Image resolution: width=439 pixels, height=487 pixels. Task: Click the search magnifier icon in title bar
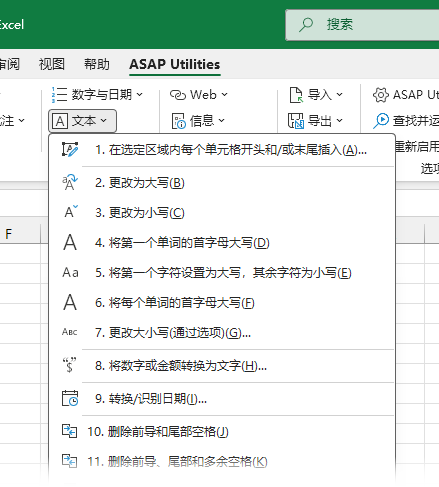click(x=306, y=25)
